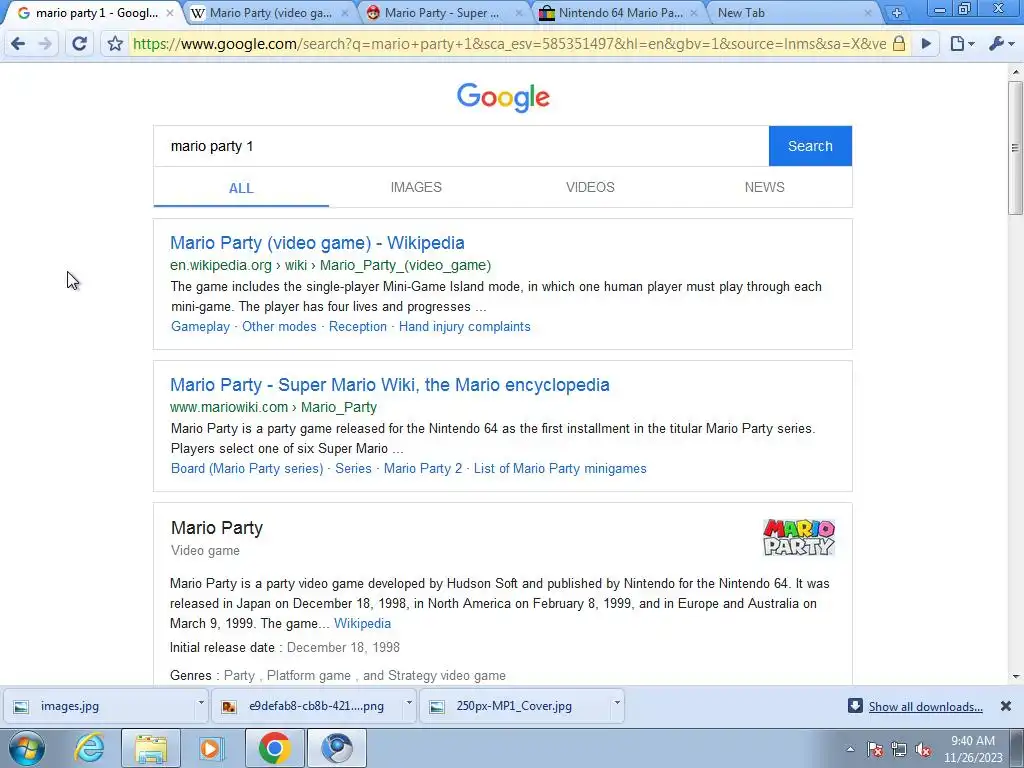The image size is (1024, 768).
Task: Switch to Nintendo 64 Mario Party tab
Action: pyautogui.click(x=618, y=13)
